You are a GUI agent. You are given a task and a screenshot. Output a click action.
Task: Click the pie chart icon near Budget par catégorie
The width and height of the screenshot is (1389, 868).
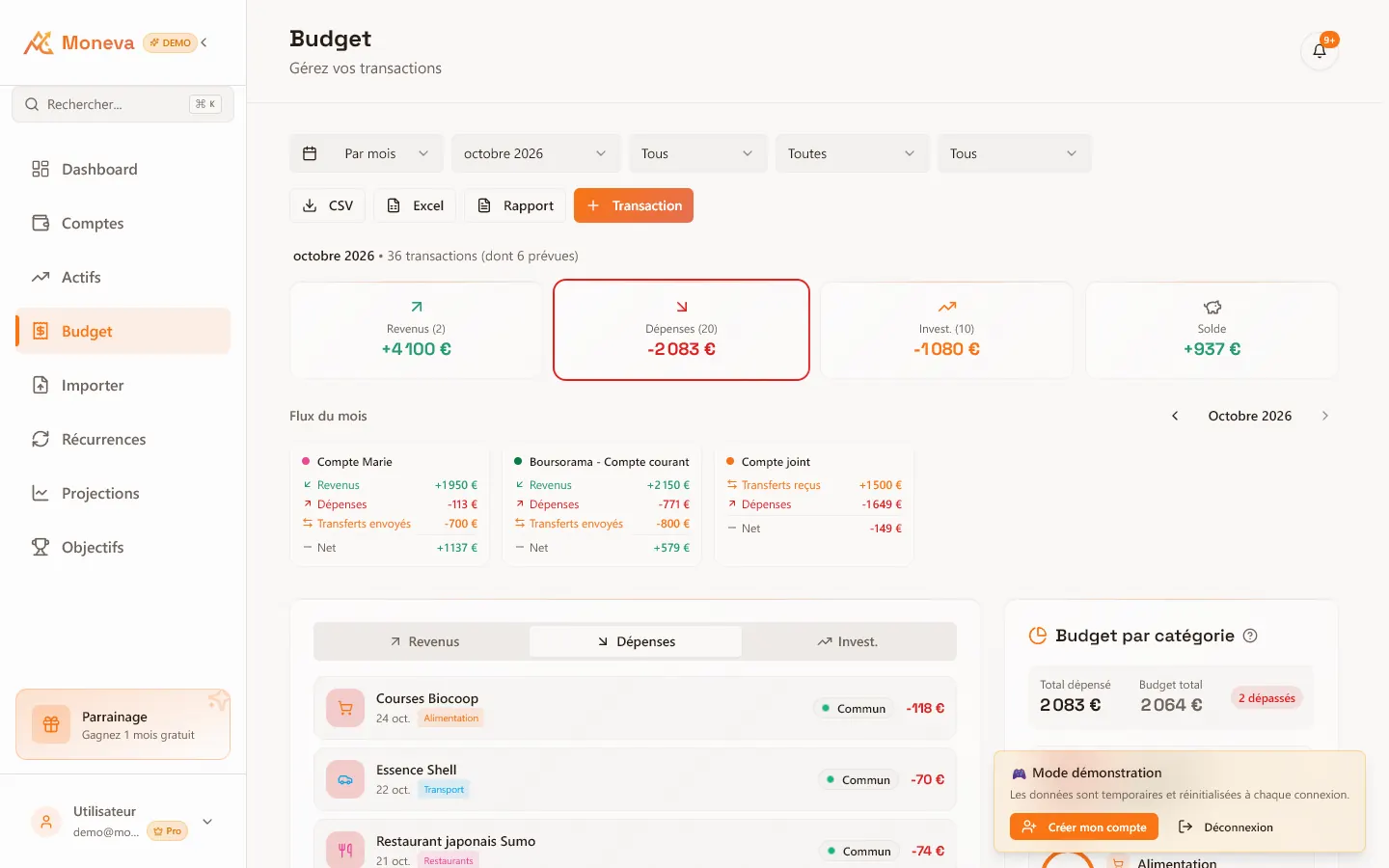point(1038,636)
